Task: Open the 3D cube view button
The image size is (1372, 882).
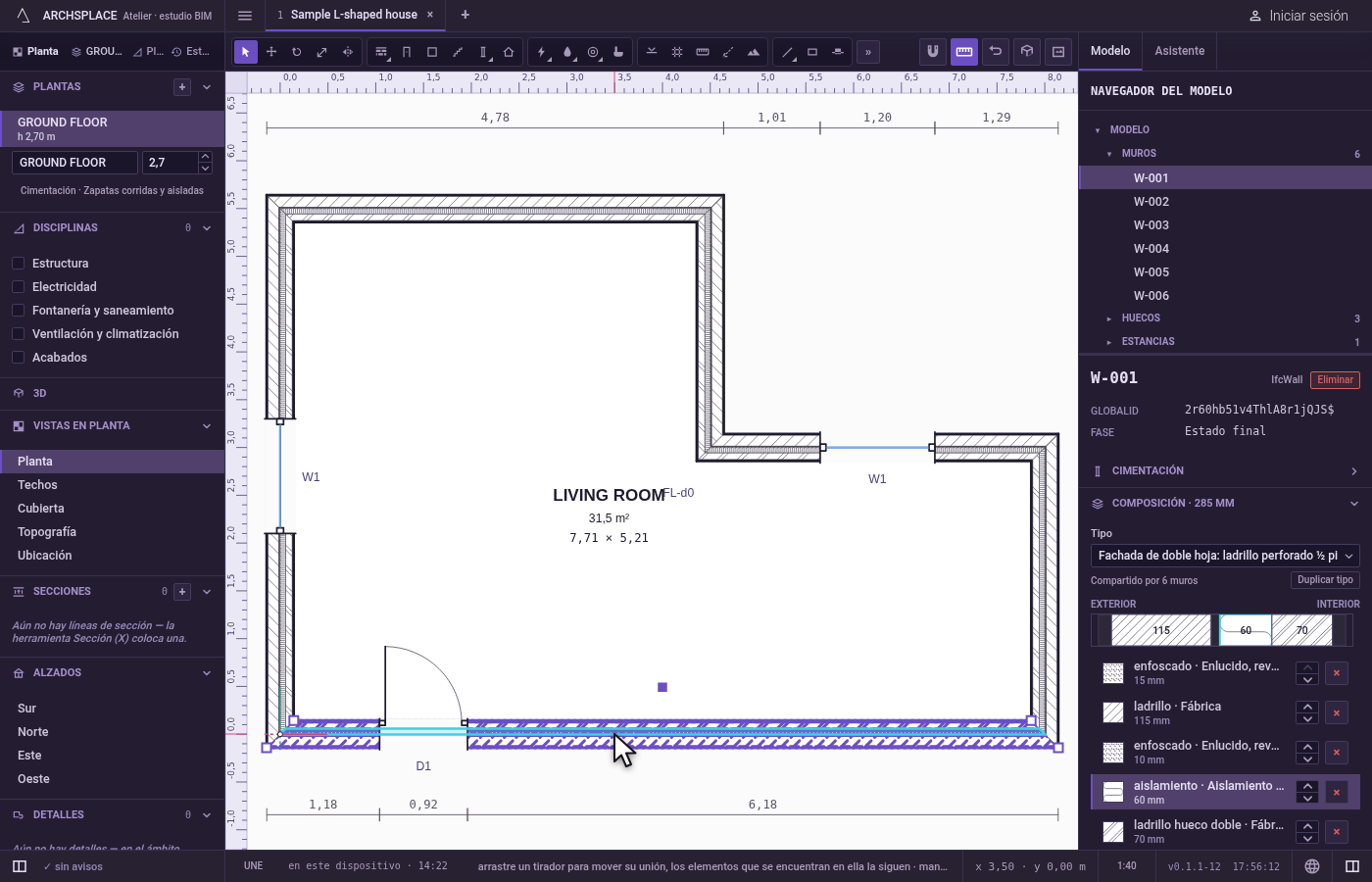Action: (x=1027, y=51)
